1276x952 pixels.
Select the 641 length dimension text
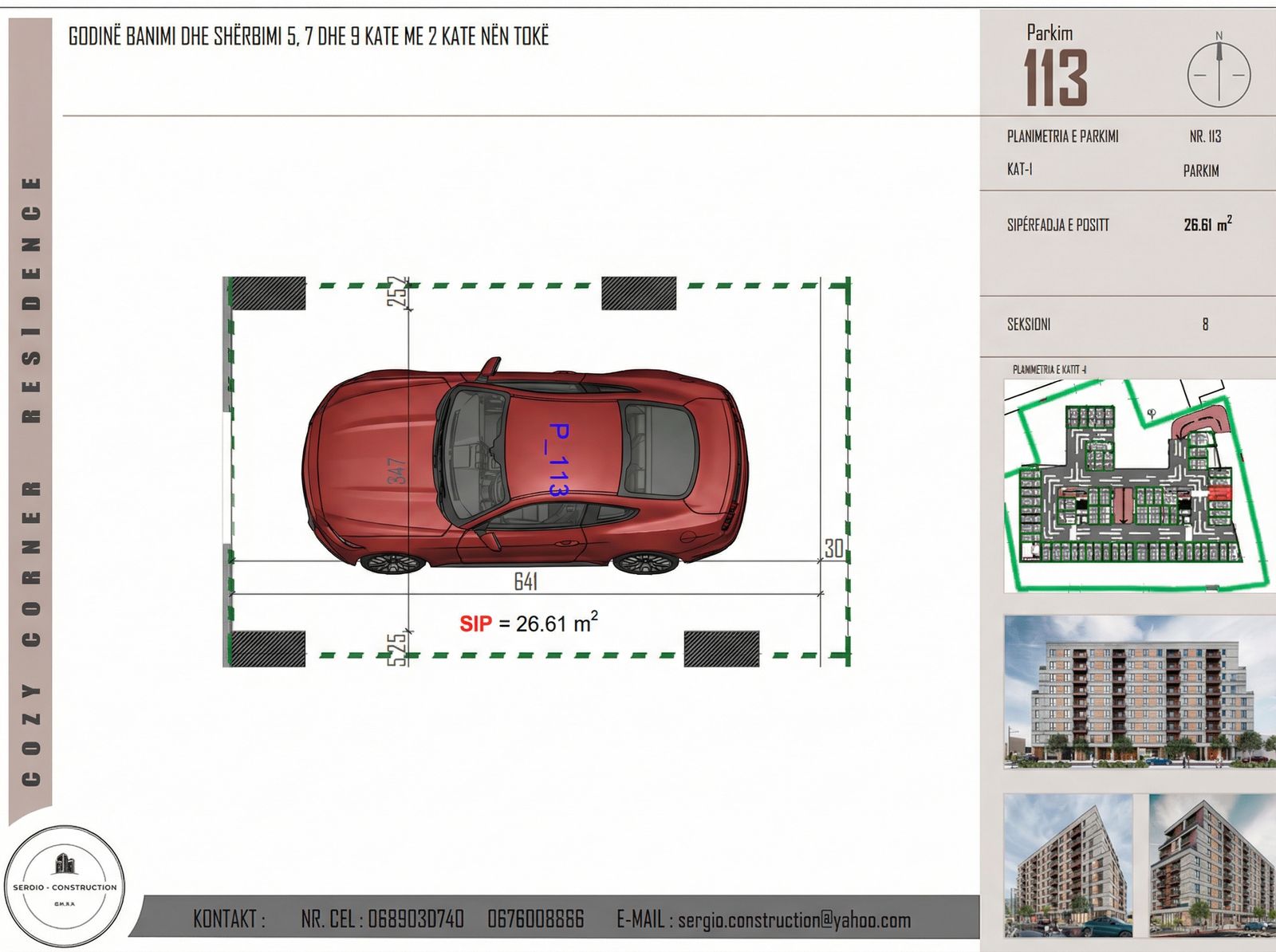[526, 581]
